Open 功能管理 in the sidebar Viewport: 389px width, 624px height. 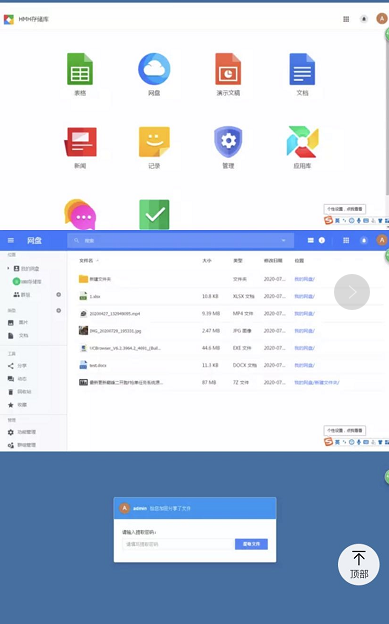coord(22,432)
